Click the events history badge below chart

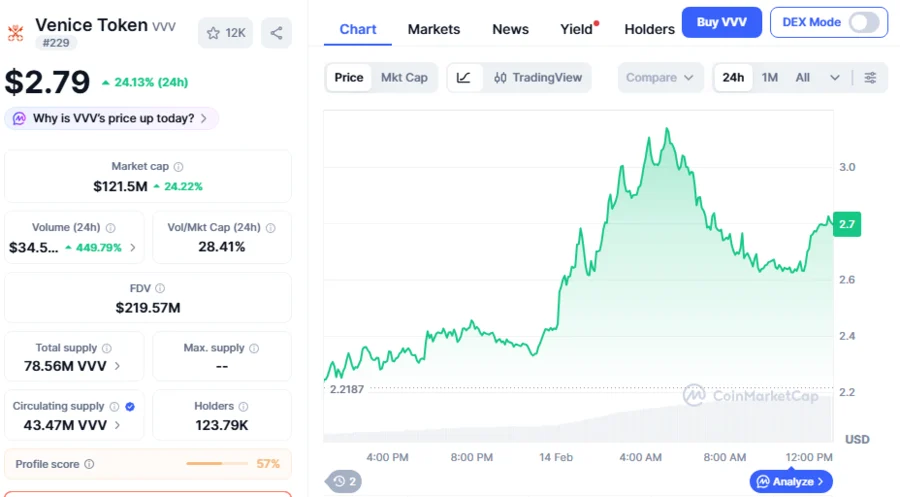tap(345, 481)
